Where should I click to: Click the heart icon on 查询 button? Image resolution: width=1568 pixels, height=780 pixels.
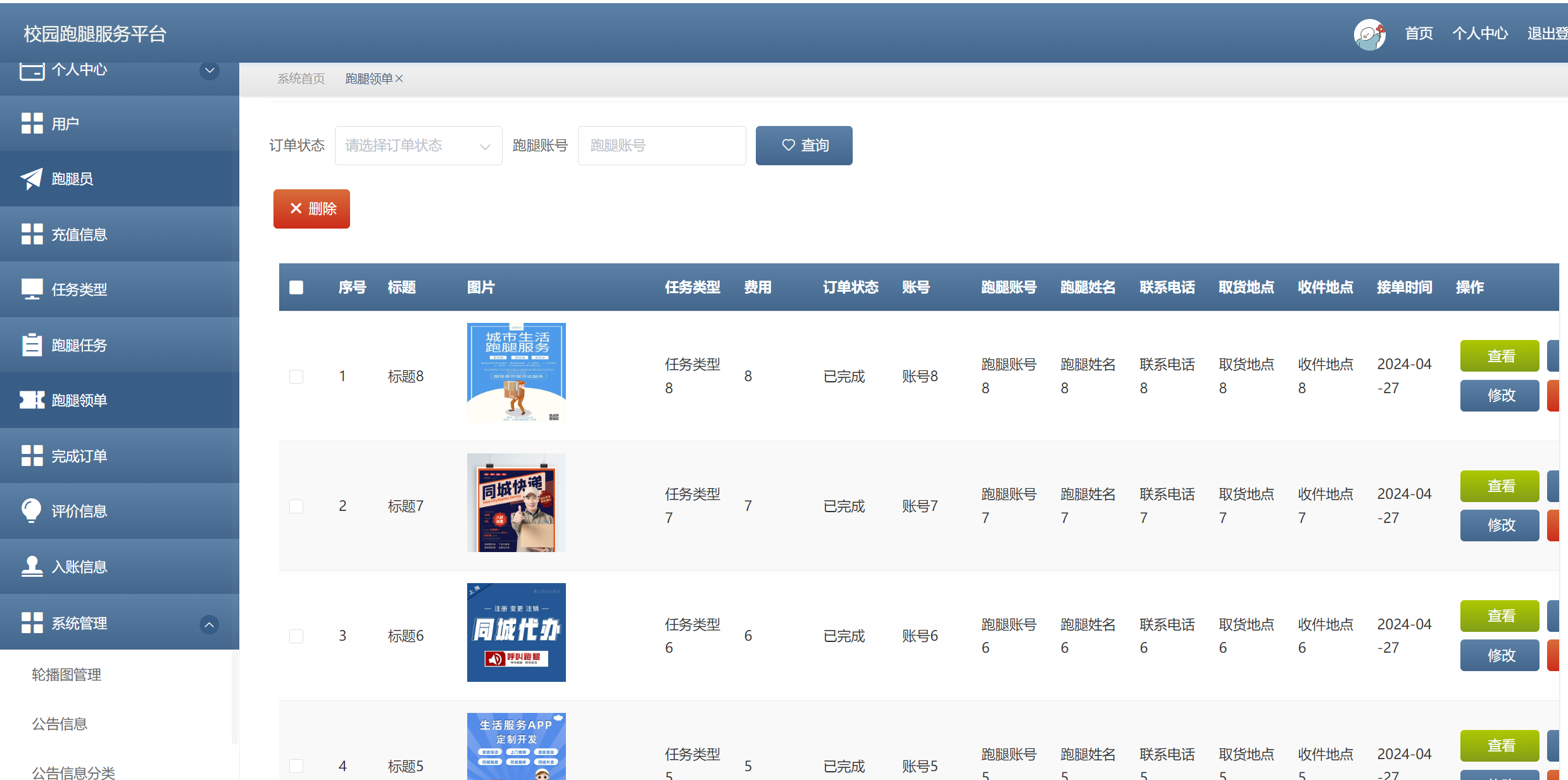point(788,145)
